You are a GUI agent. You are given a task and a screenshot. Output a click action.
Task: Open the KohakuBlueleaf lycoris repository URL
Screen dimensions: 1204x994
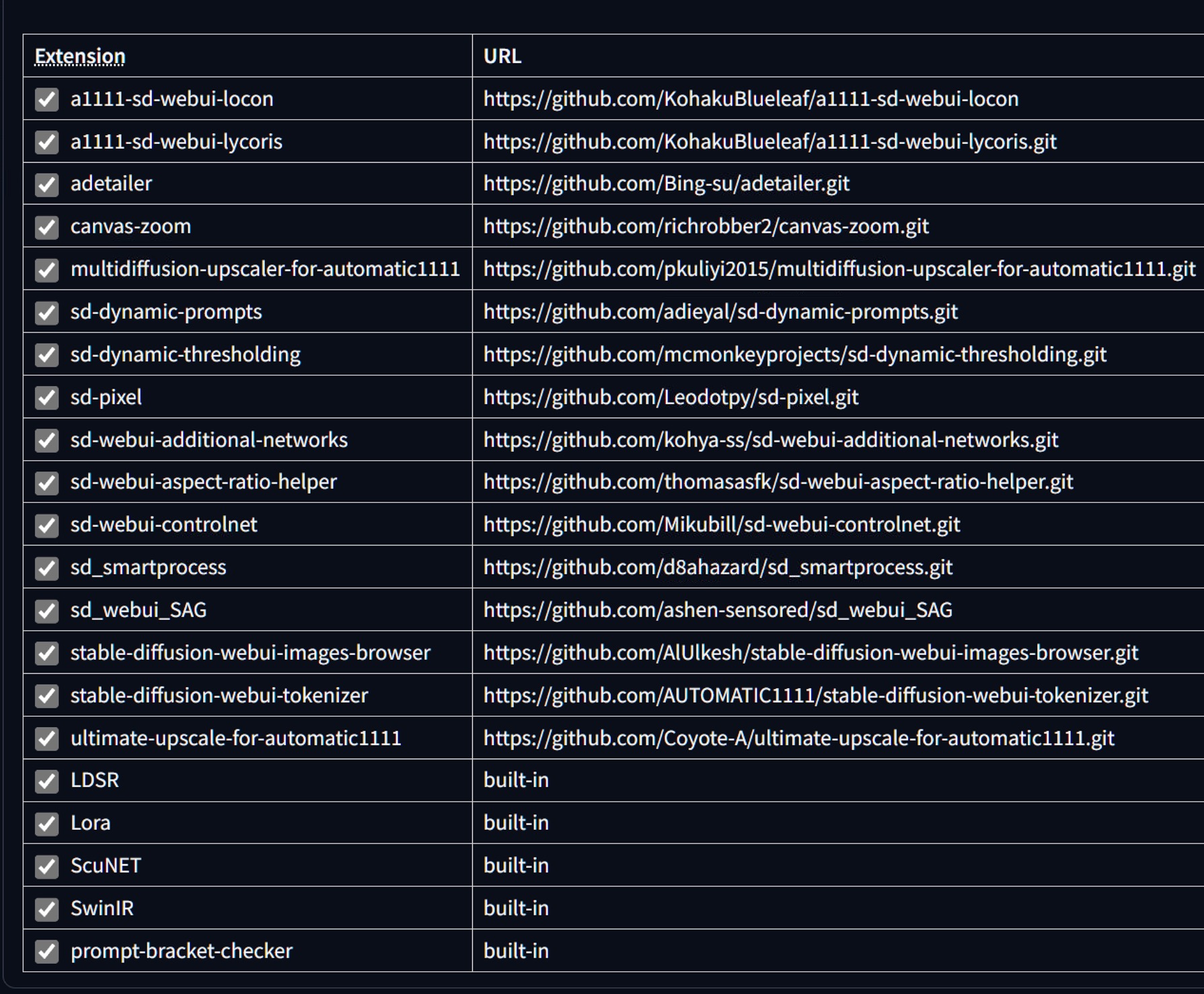click(769, 141)
